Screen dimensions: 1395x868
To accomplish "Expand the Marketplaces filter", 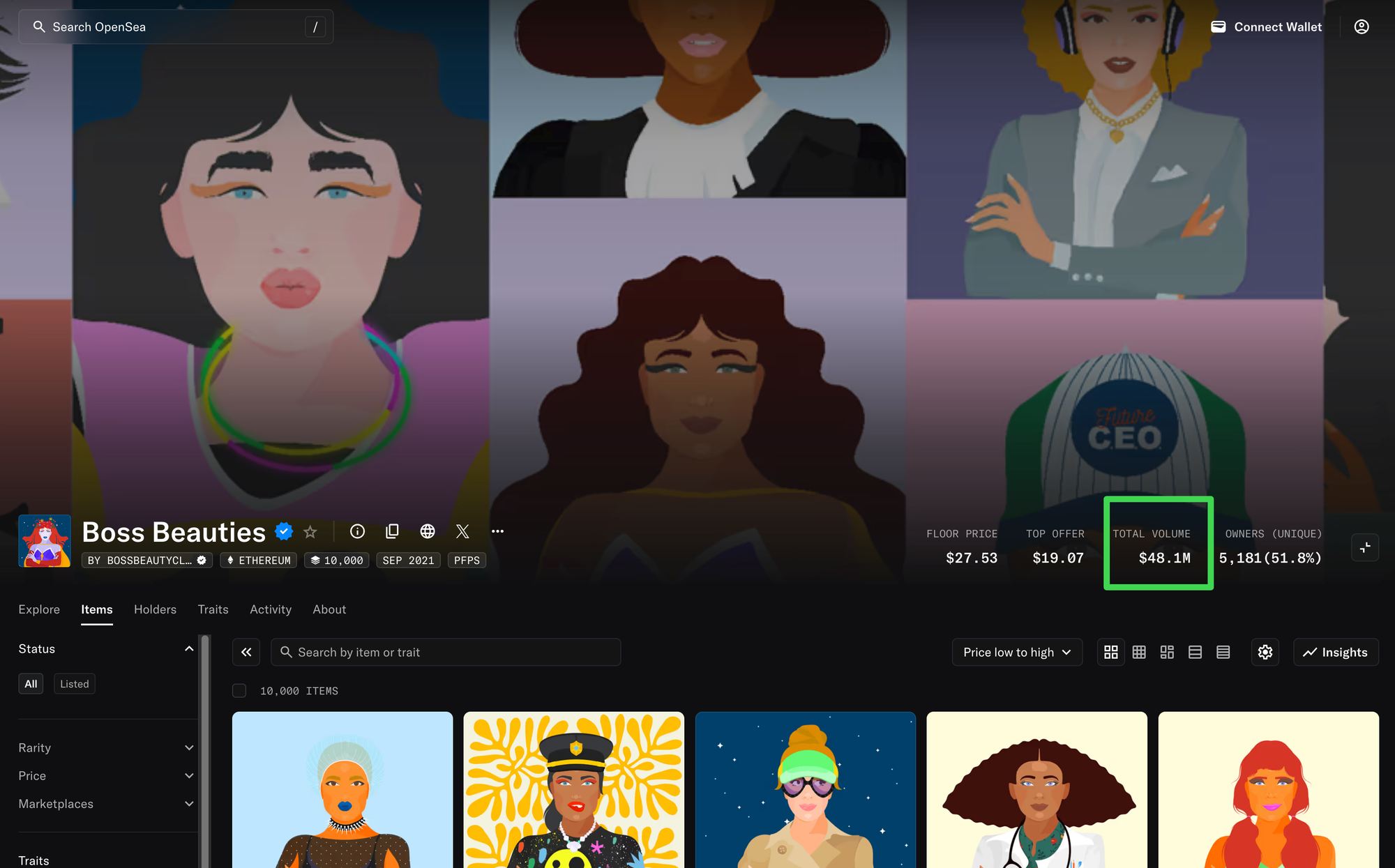I will pos(106,804).
